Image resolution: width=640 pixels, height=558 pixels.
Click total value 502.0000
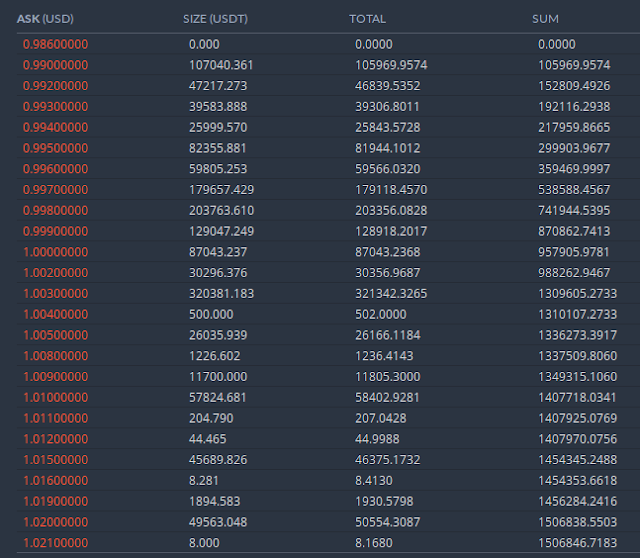coord(380,314)
